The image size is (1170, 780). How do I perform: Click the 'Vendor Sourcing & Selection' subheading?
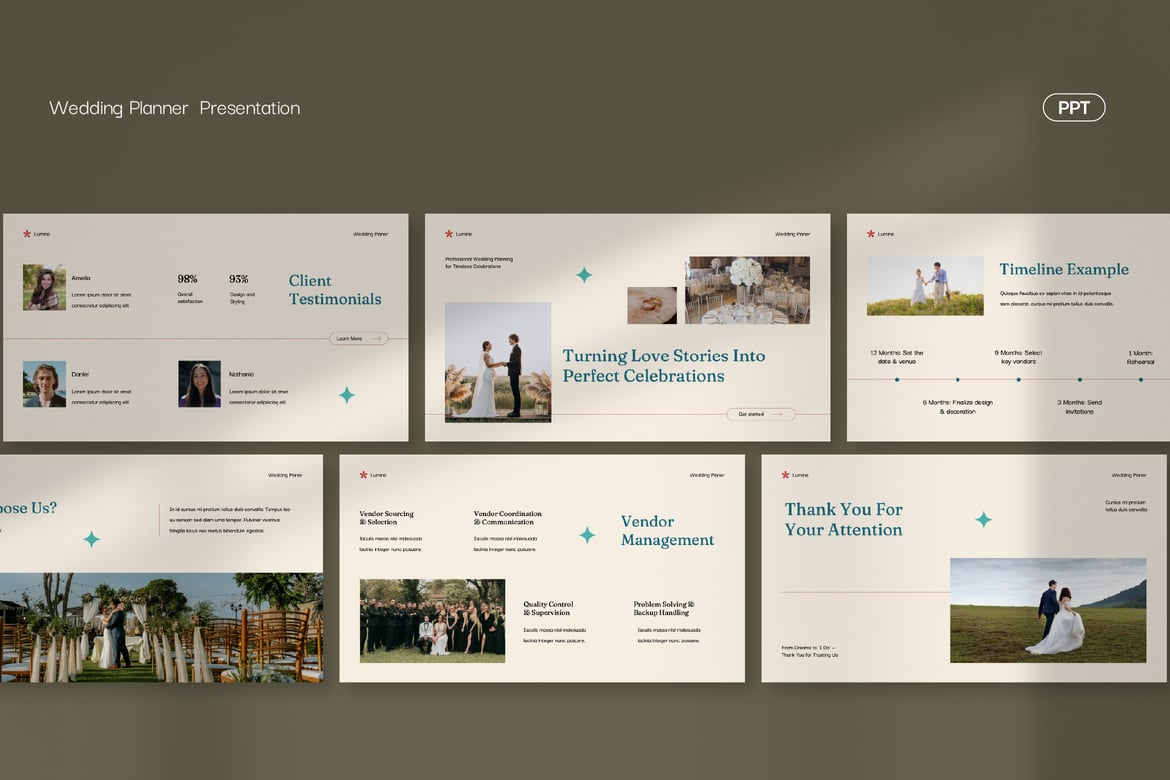pyautogui.click(x=387, y=518)
